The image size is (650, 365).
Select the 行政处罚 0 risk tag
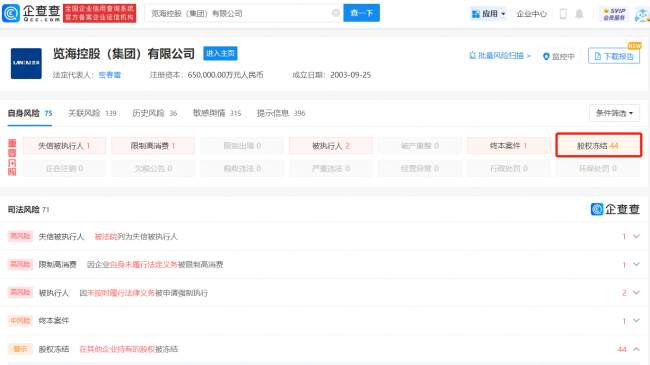pyautogui.click(x=509, y=168)
